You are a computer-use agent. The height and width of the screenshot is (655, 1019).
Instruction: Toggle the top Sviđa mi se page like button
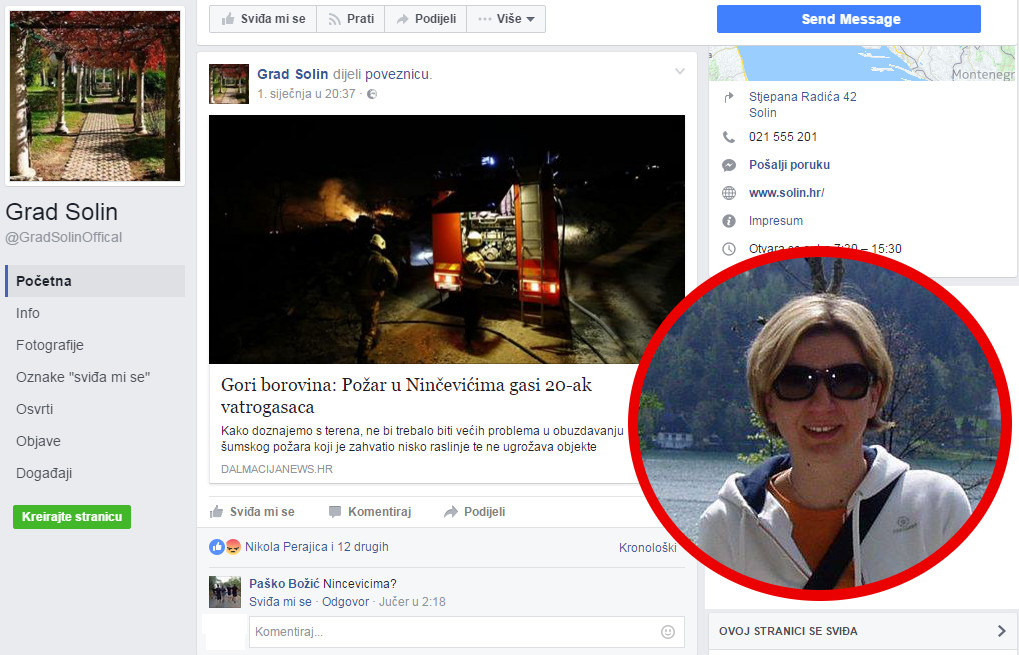click(263, 19)
